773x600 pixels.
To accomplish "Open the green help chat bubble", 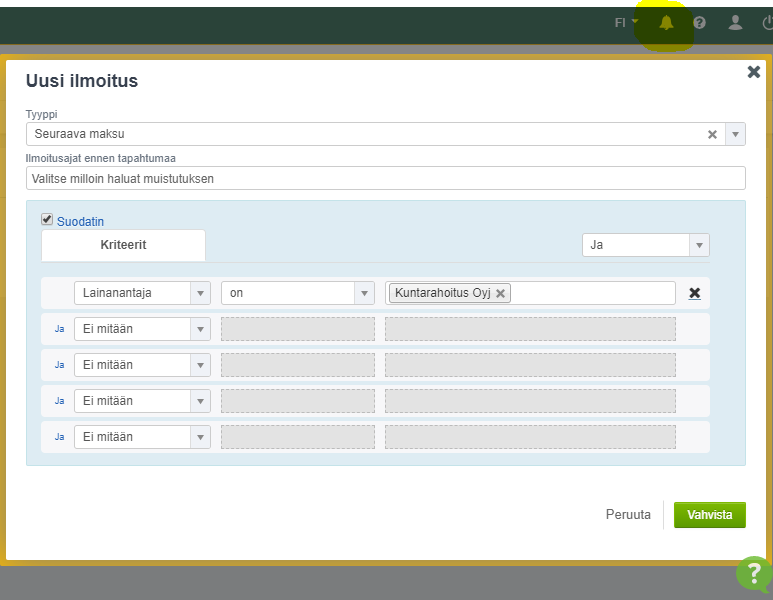I will point(754,574).
